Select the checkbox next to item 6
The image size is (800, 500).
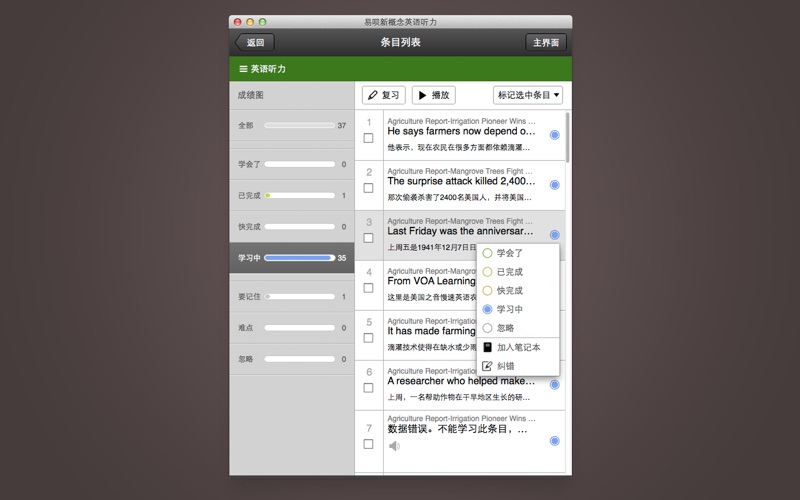point(368,388)
